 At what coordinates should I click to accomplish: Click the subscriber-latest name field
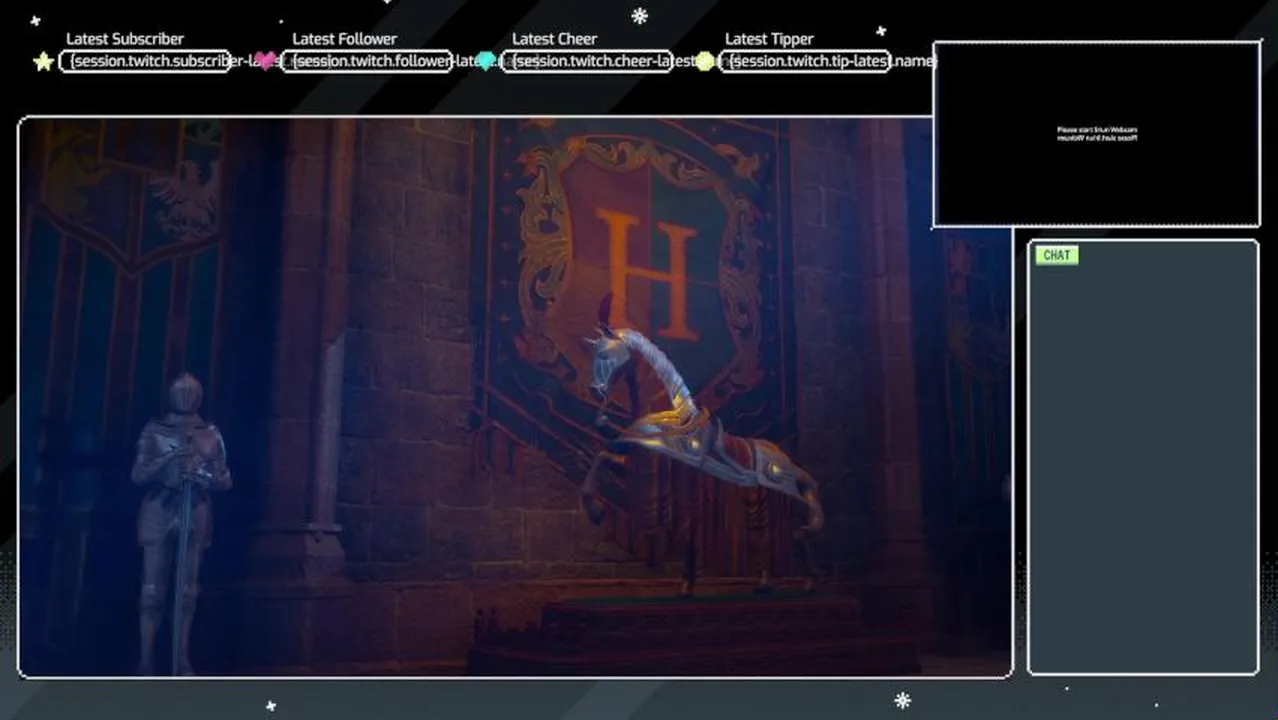point(146,62)
